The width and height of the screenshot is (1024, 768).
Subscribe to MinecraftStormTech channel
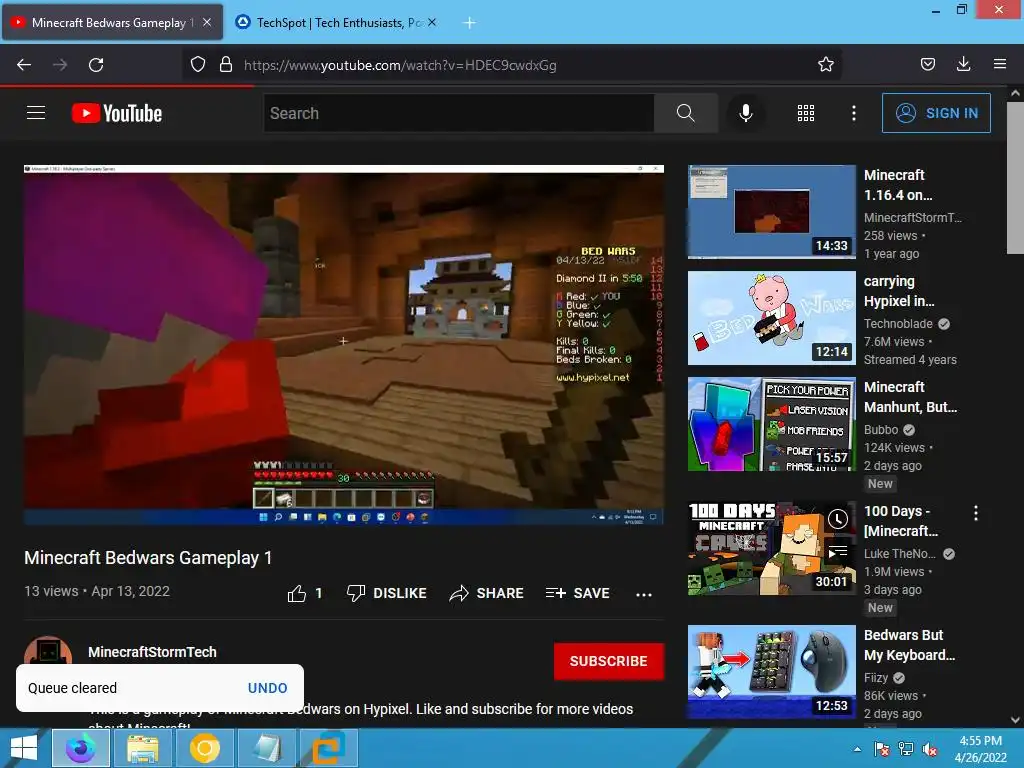tap(609, 661)
